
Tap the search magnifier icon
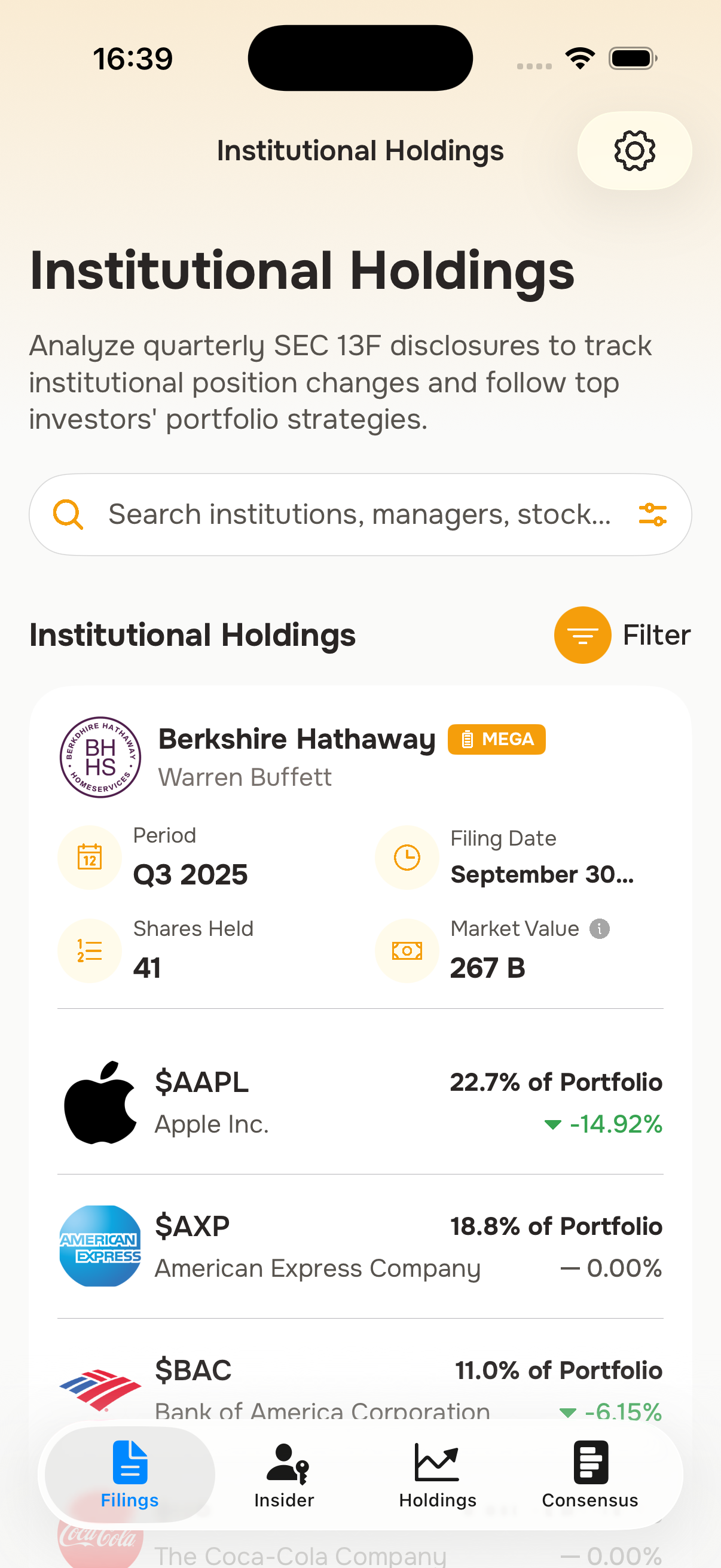point(68,514)
